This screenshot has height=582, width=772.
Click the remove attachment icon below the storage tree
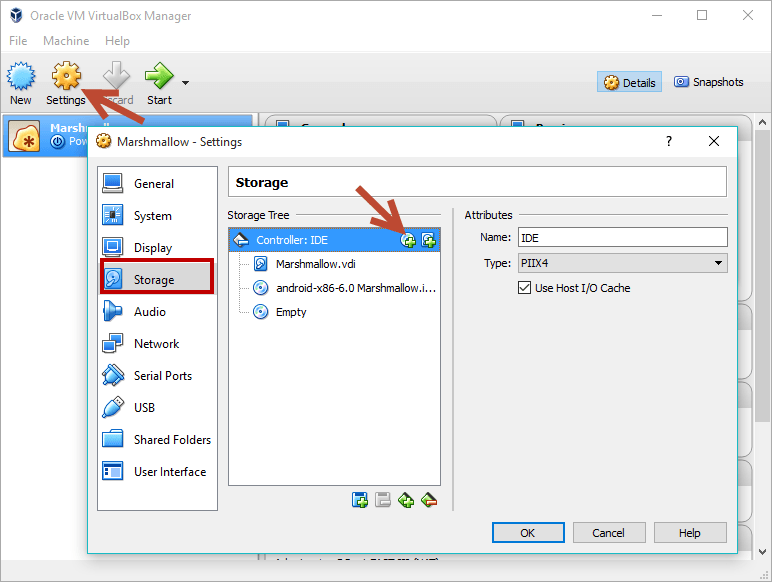(429, 500)
